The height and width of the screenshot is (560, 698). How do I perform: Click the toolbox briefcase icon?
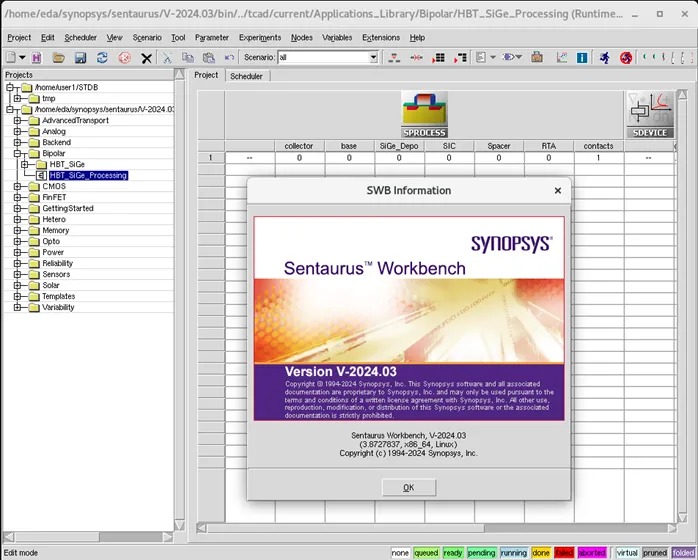tap(537, 57)
